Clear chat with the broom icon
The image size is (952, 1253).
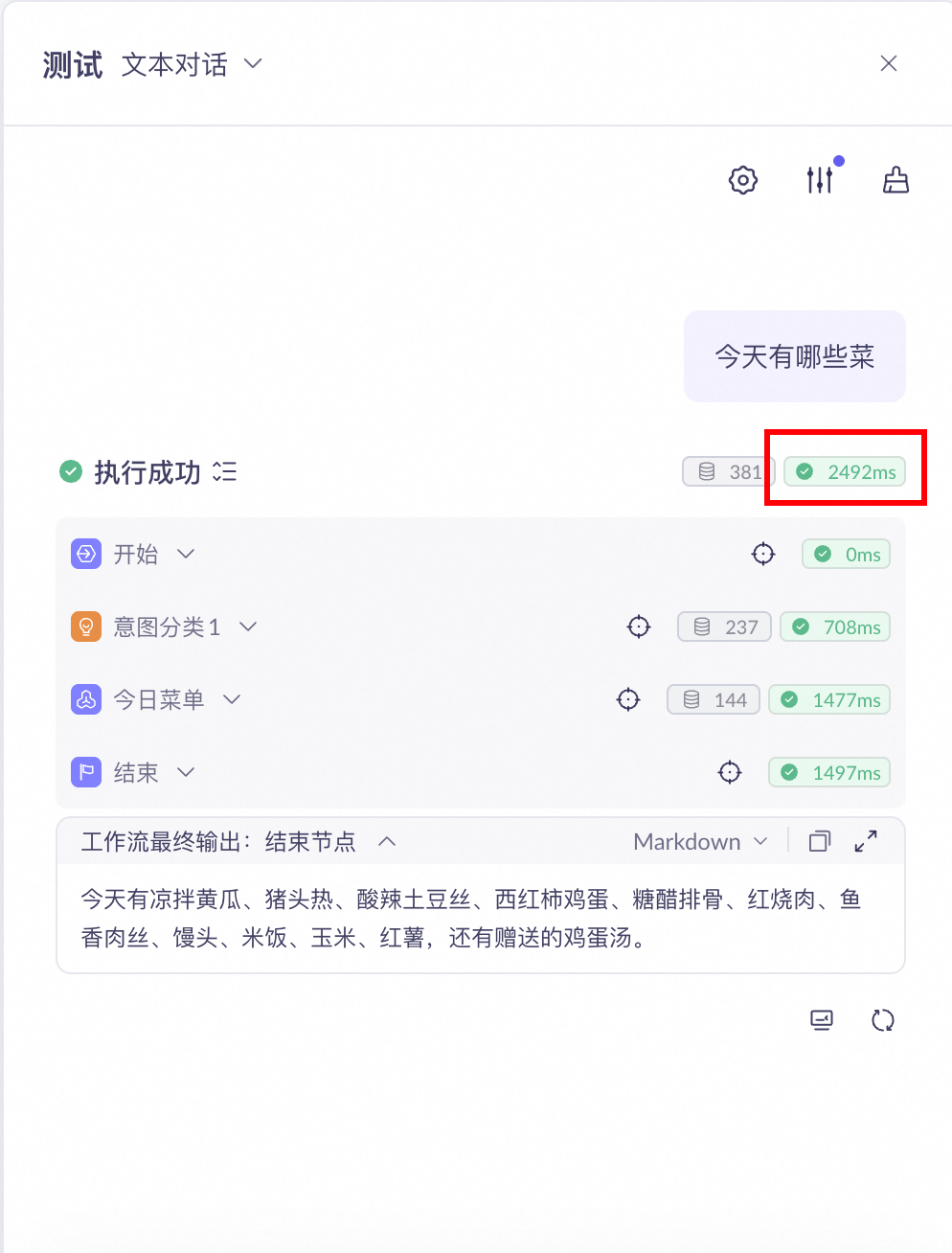tap(895, 179)
